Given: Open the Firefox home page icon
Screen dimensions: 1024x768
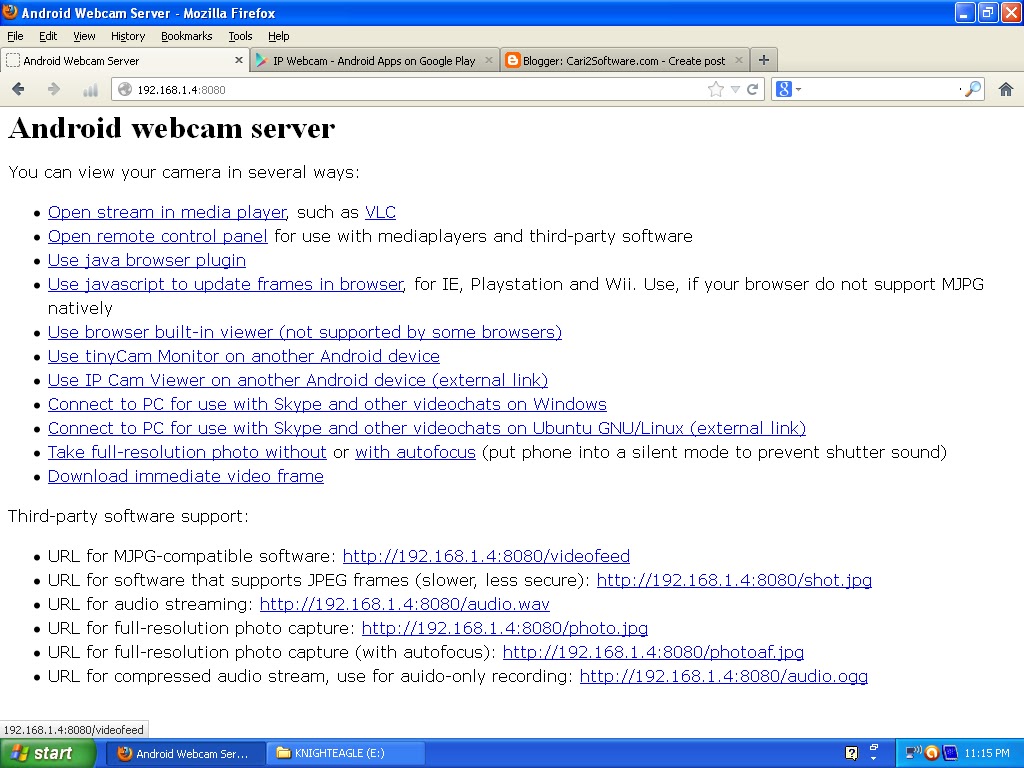Looking at the screenshot, I should [x=1006, y=89].
